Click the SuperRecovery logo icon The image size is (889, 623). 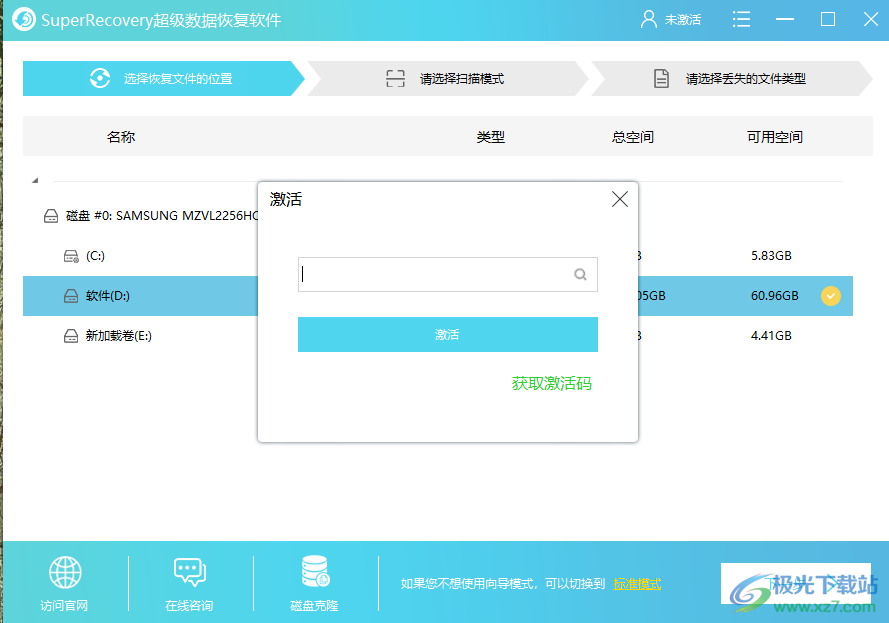pyautogui.click(x=24, y=19)
